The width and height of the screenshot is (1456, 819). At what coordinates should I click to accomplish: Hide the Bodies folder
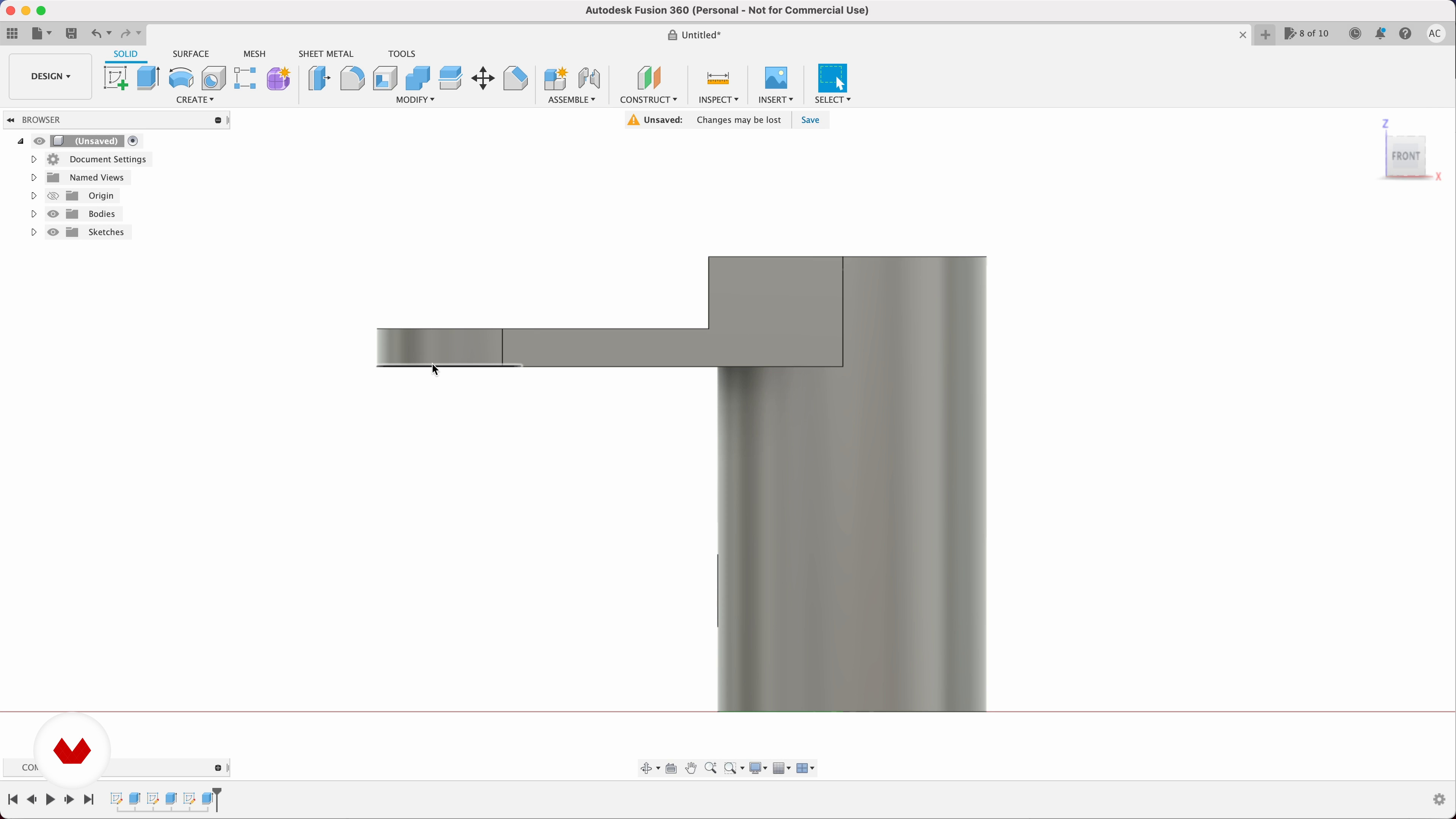[x=53, y=214]
